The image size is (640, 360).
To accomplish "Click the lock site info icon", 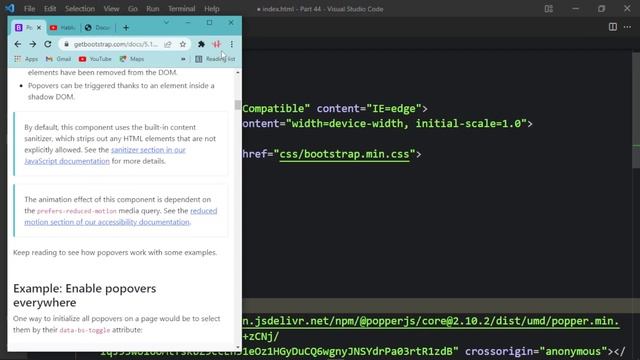I will (x=67, y=44).
